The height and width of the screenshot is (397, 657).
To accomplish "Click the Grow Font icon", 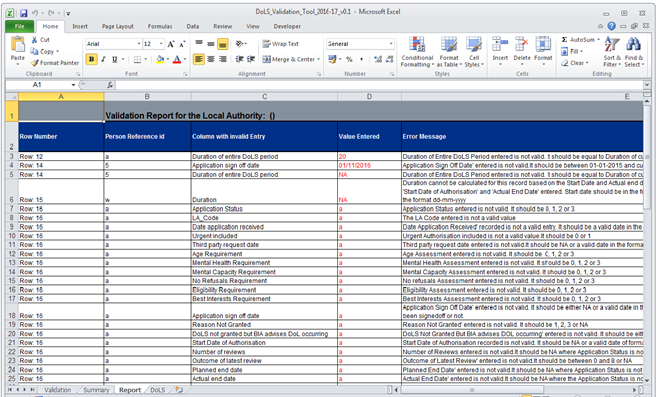I will [171, 44].
